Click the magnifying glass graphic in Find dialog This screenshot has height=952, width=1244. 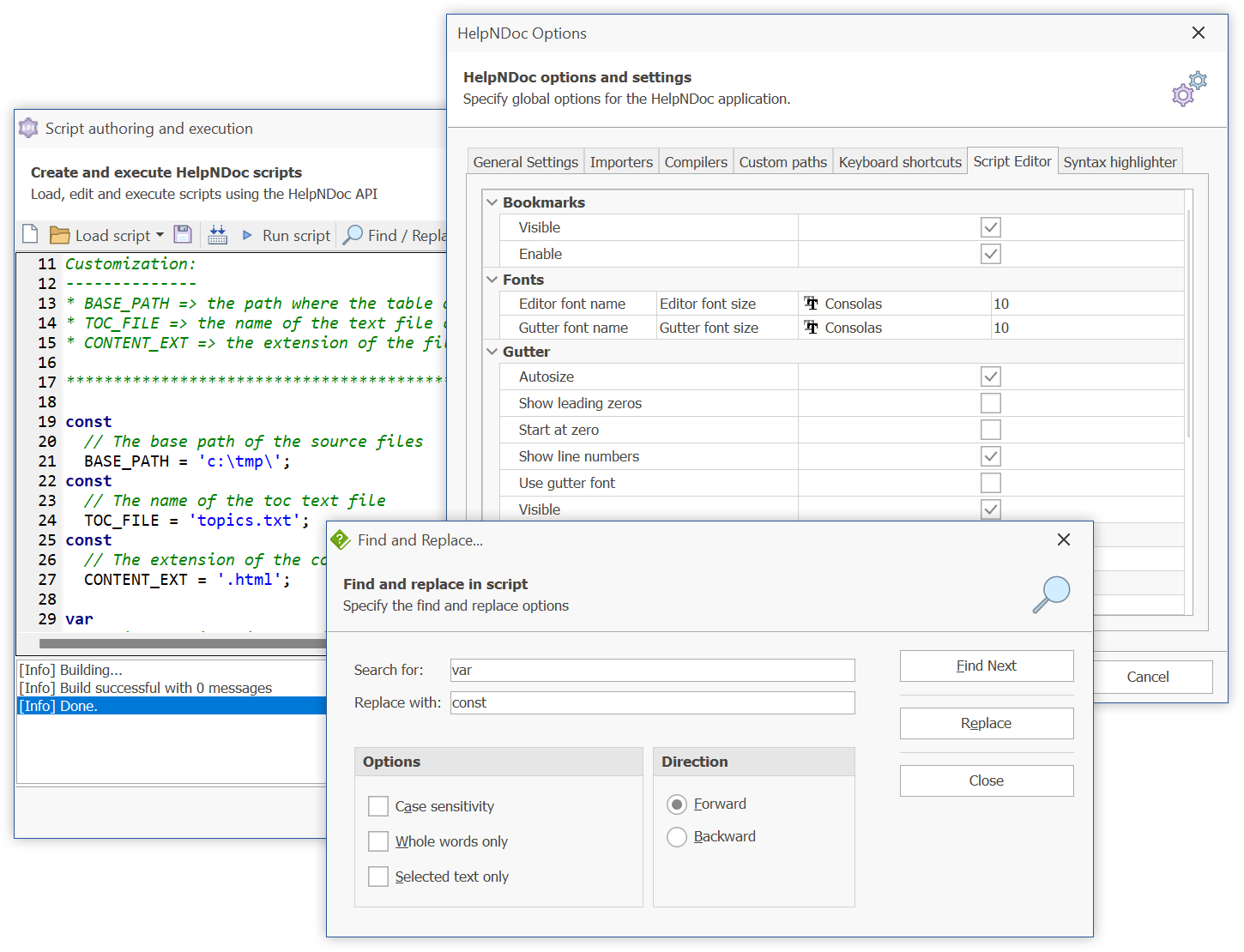click(x=1051, y=593)
